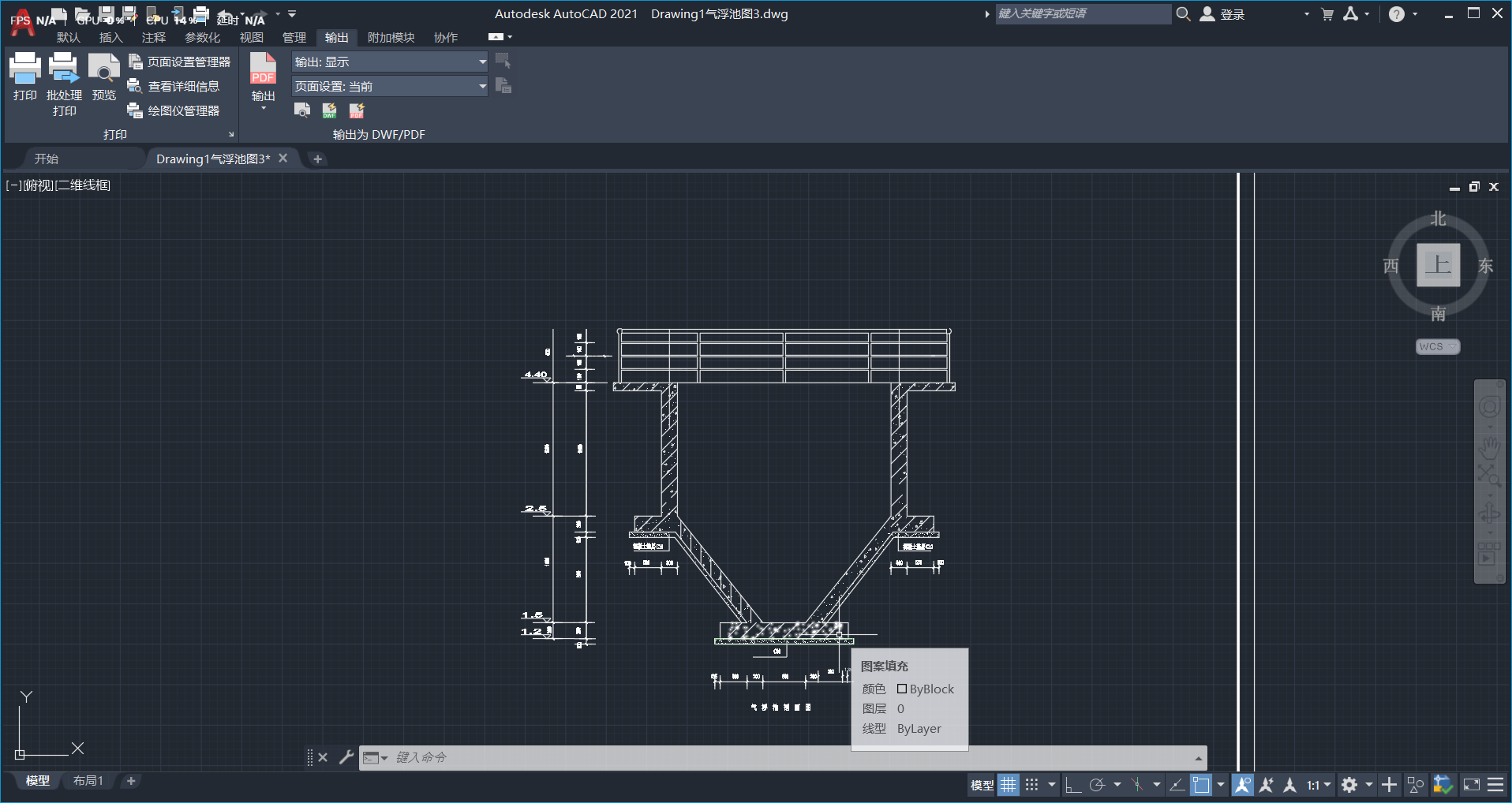The image size is (1512, 803).
Task: Click the ByBlock color swatch in tooltip
Action: (x=902, y=689)
